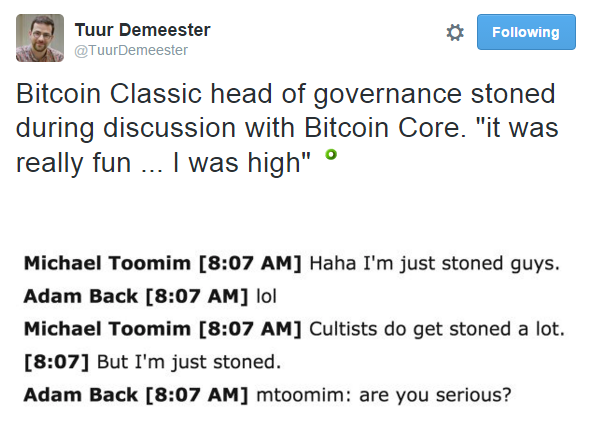Click Adam Back's "lol" message
The width and height of the screenshot is (601, 433).
coord(266,296)
